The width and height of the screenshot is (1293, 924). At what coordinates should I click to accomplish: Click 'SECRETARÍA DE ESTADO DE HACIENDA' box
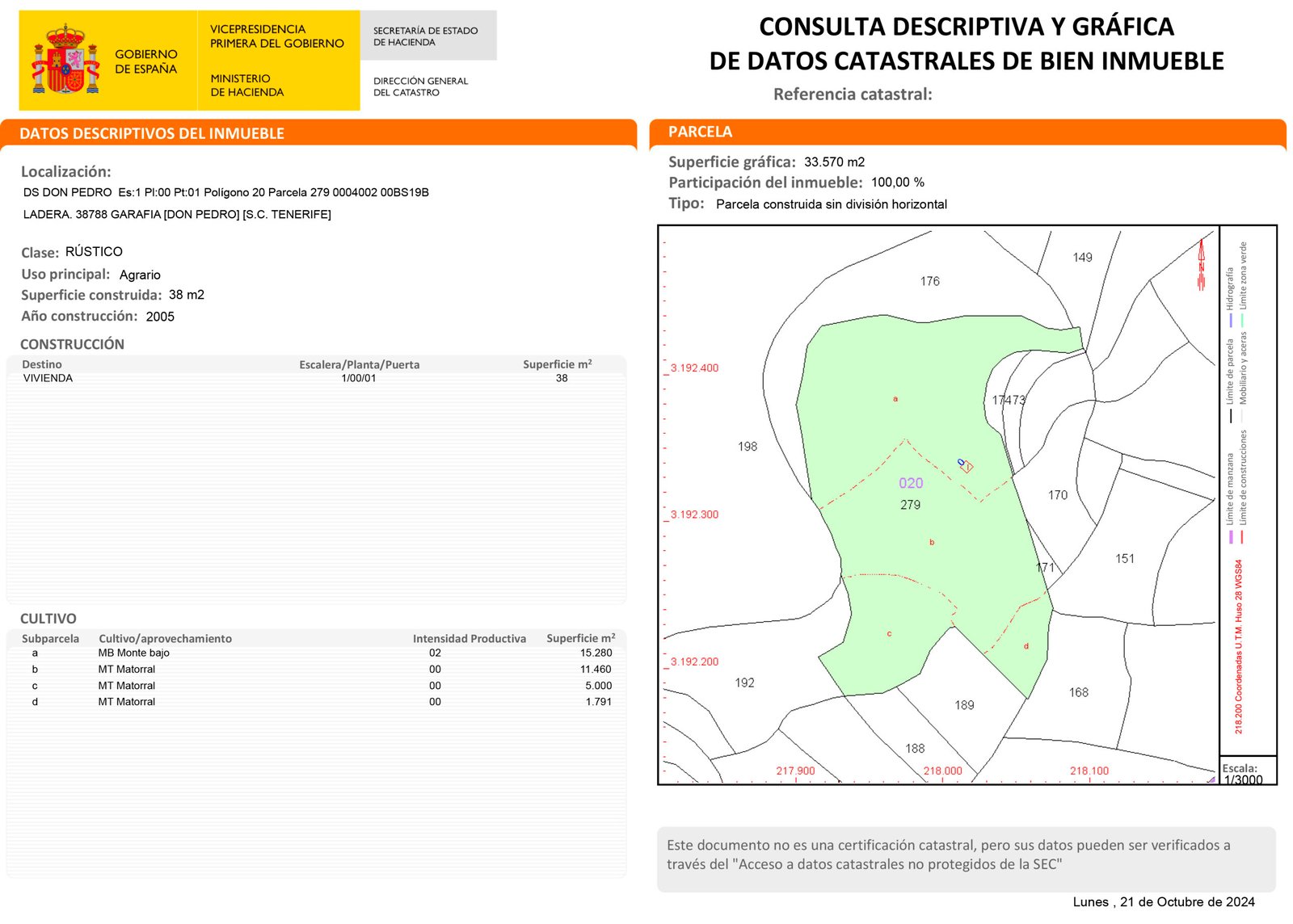pos(427,36)
